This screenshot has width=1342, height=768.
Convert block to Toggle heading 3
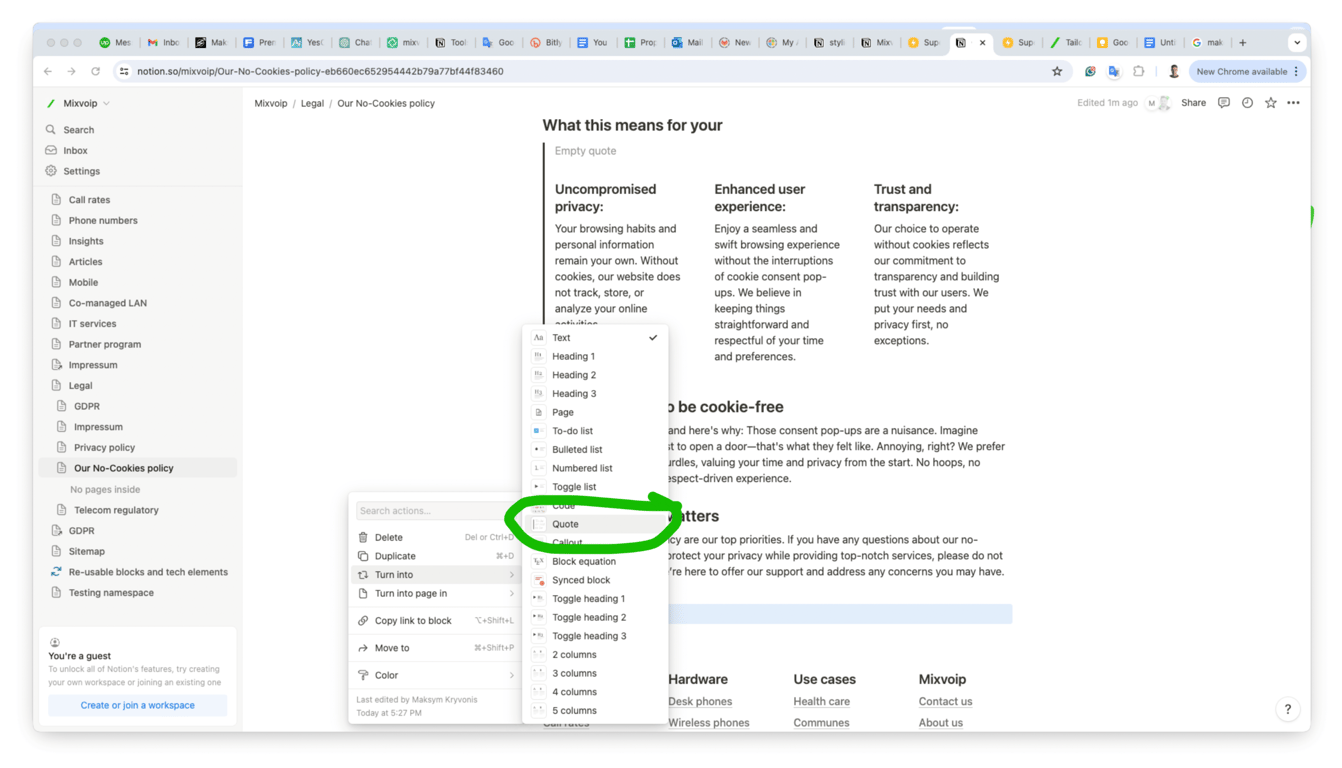(x=595, y=636)
